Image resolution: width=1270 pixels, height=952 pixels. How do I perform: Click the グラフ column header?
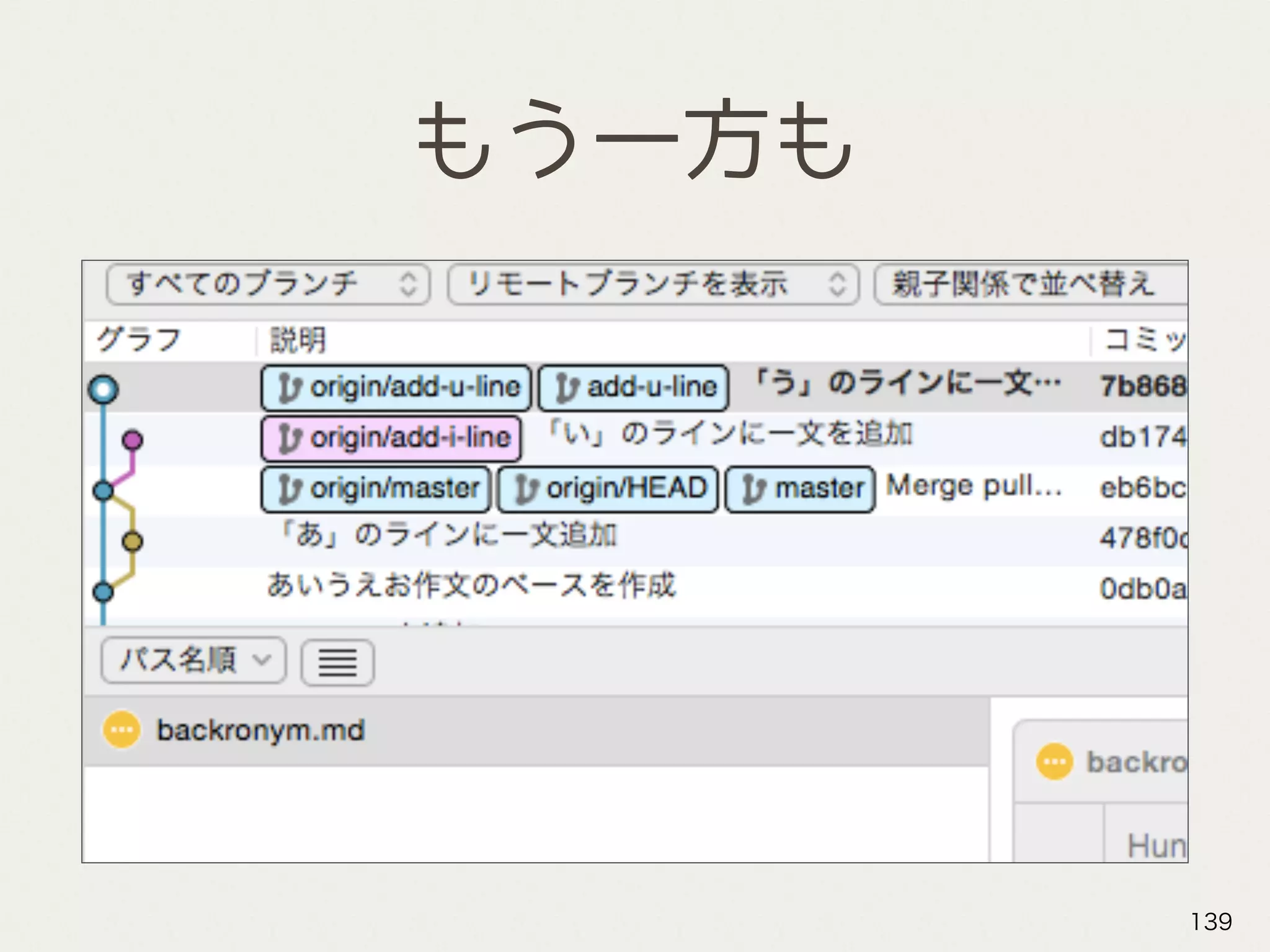139,340
